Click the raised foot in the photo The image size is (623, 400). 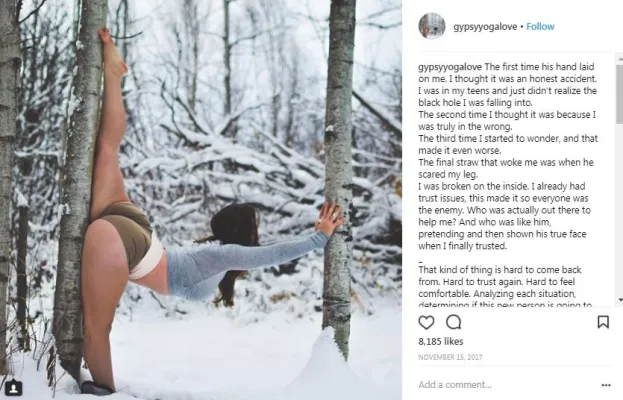[112, 53]
